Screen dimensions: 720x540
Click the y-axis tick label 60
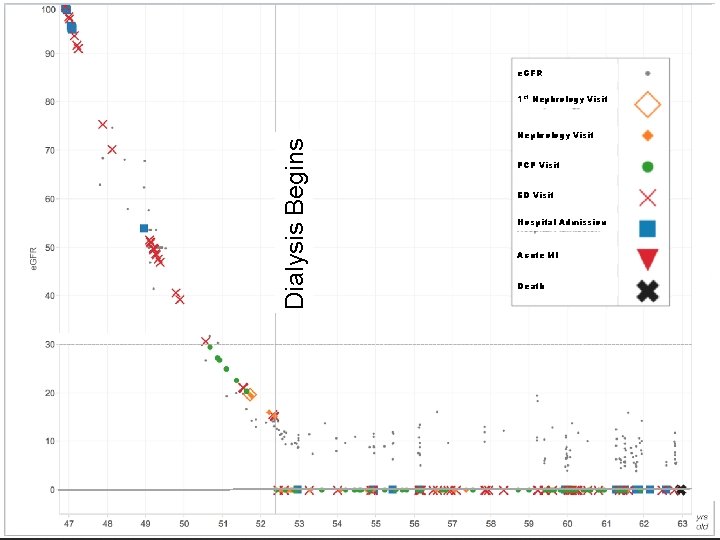tap(50, 199)
